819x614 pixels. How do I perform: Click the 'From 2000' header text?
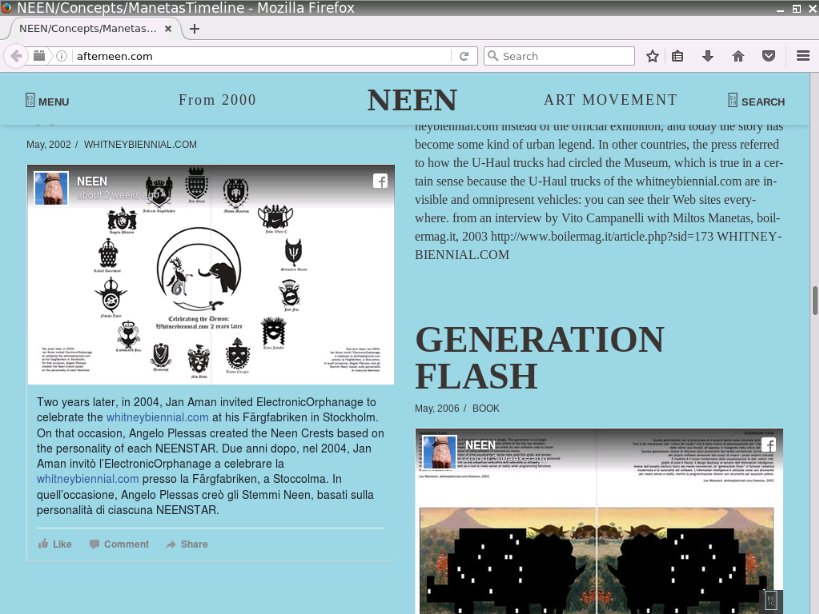pyautogui.click(x=217, y=100)
